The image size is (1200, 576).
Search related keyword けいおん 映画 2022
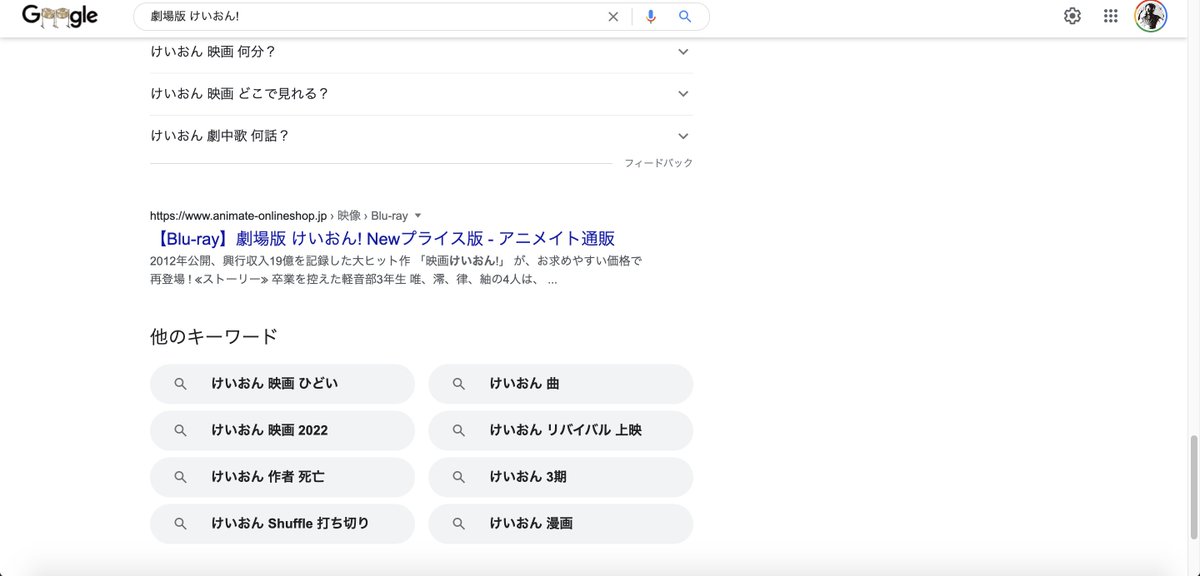[x=282, y=431]
